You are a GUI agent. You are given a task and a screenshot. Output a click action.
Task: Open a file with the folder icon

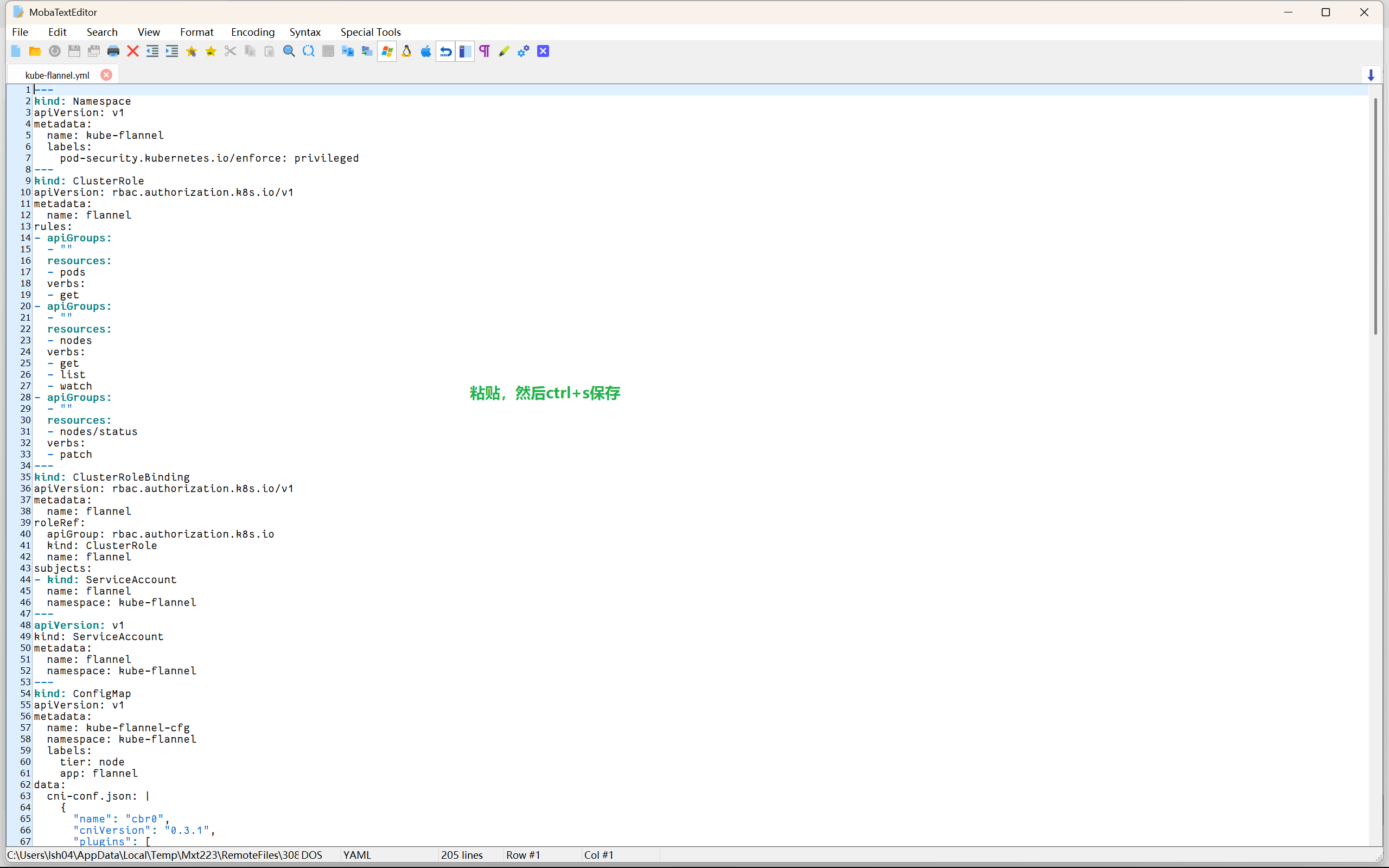35,51
